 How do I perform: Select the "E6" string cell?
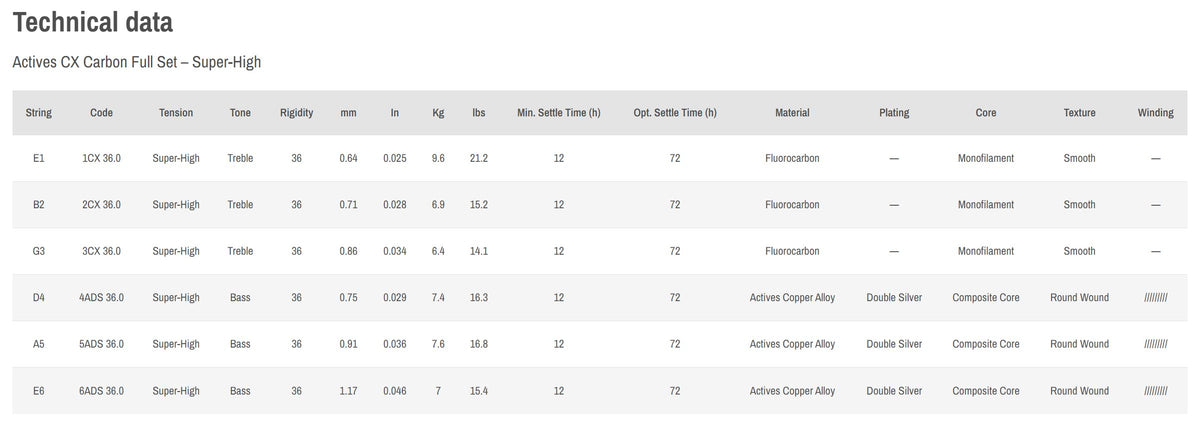click(x=39, y=391)
